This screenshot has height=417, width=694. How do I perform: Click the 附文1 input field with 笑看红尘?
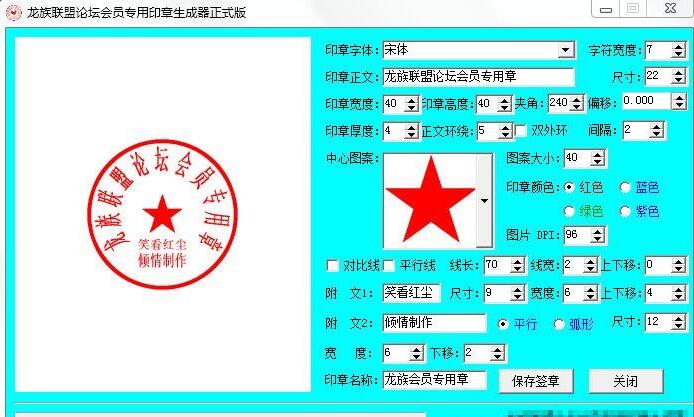coord(411,293)
